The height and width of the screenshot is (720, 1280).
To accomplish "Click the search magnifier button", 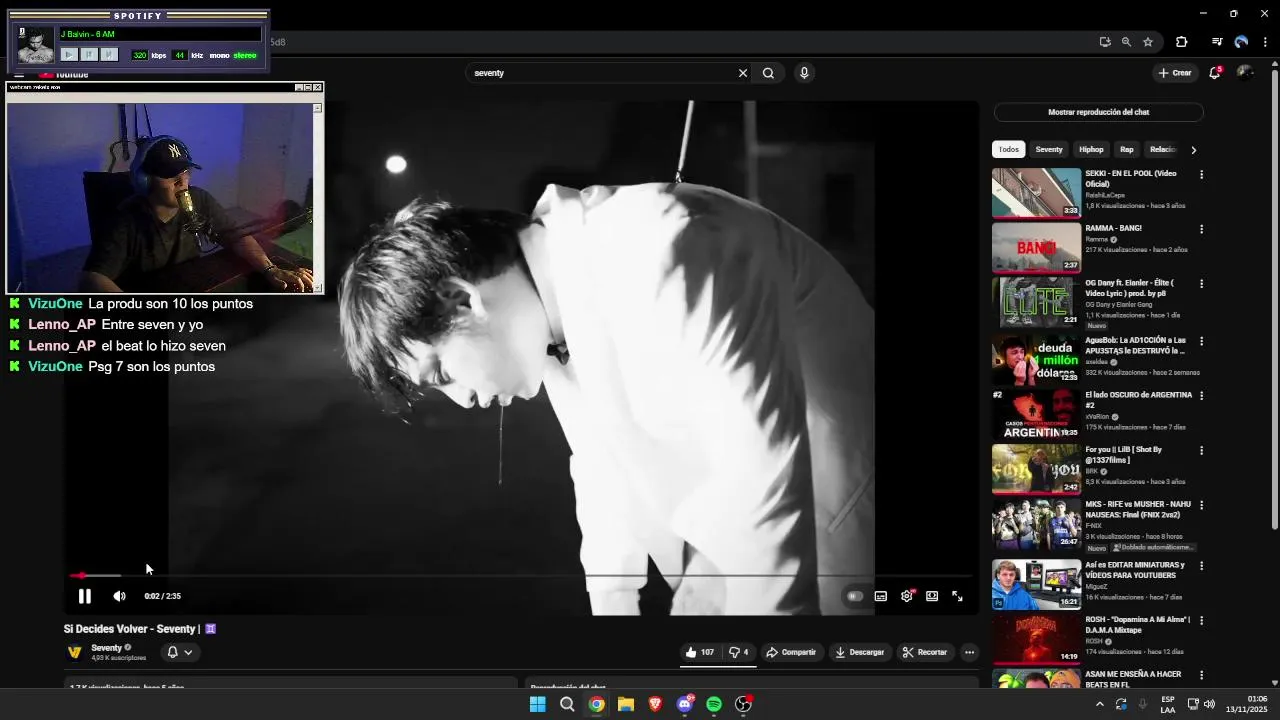I will tap(768, 73).
